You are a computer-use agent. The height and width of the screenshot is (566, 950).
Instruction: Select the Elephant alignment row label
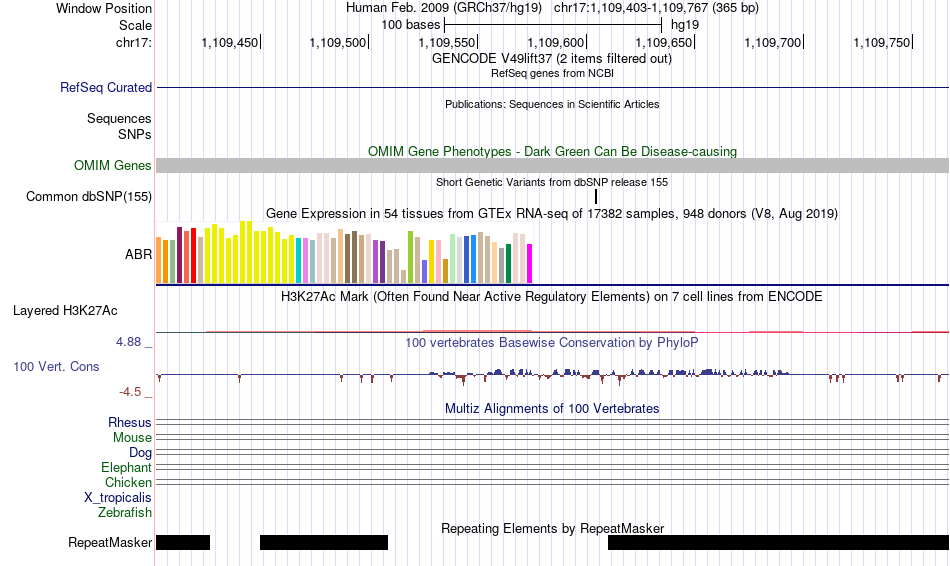(127, 467)
